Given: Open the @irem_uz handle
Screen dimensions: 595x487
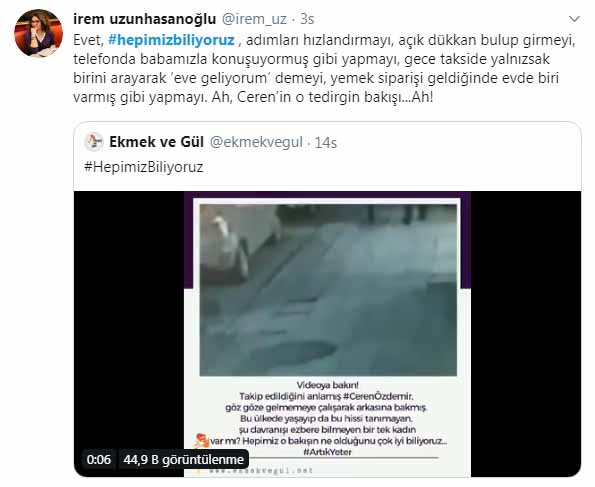Looking at the screenshot, I should pyautogui.click(x=254, y=19).
